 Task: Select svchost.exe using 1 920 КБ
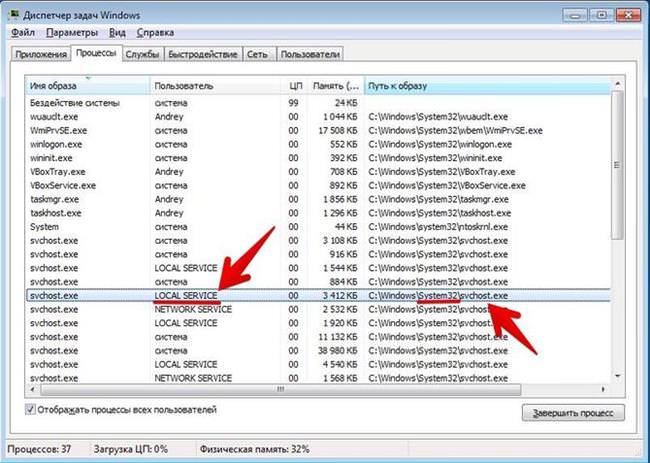318,323
